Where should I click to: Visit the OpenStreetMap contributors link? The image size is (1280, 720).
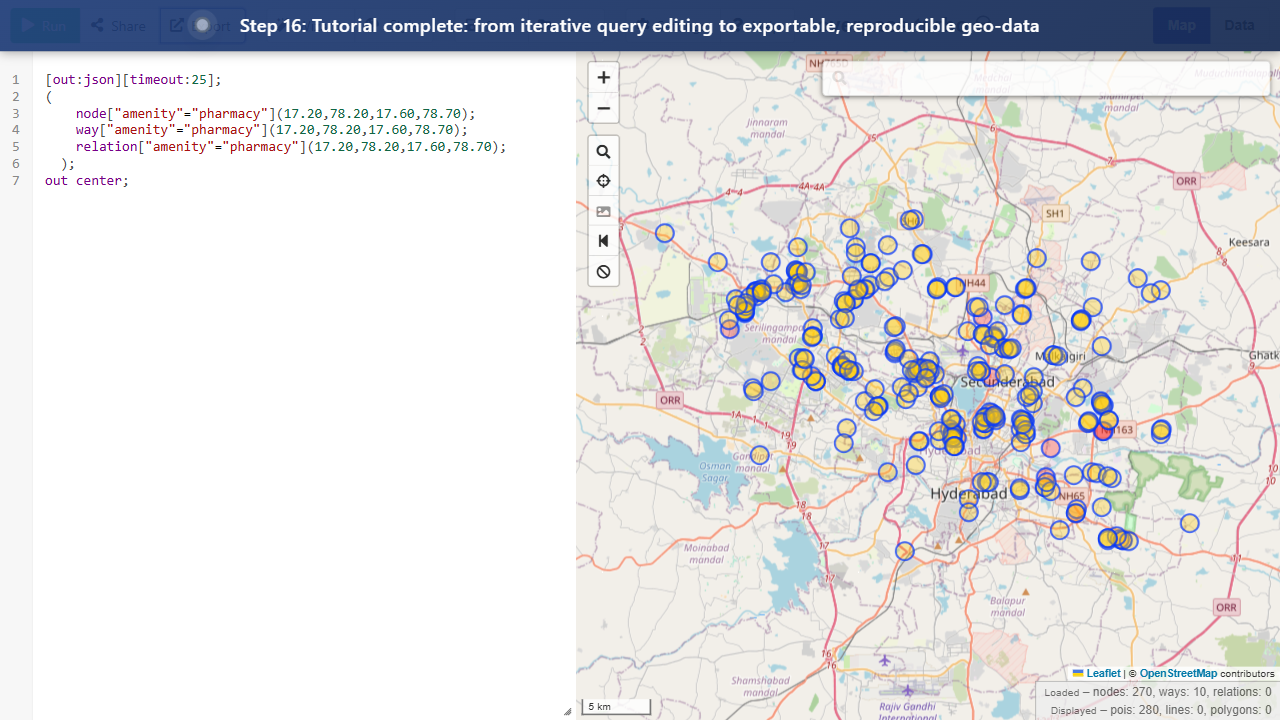click(x=1178, y=673)
